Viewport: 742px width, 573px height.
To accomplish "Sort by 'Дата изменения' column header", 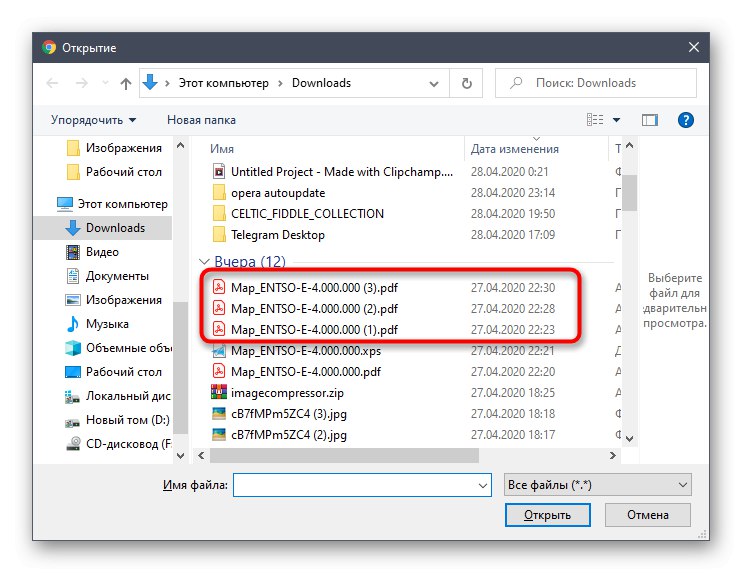I will click(514, 149).
